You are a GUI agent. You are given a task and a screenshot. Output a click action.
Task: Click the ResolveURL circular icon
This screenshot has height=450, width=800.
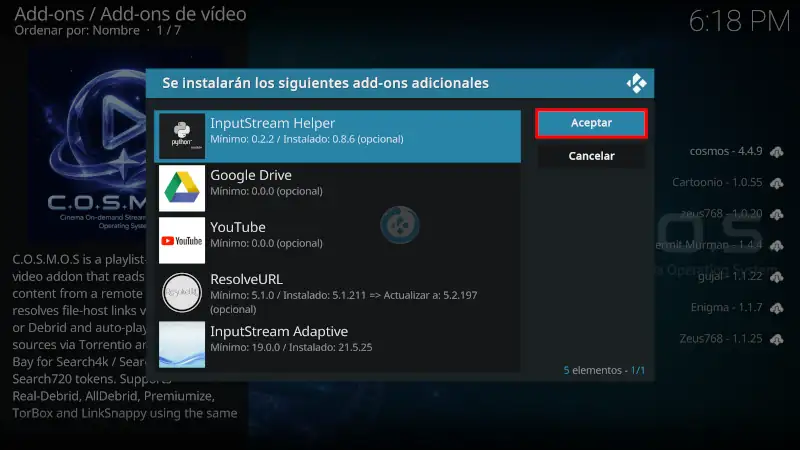point(182,293)
